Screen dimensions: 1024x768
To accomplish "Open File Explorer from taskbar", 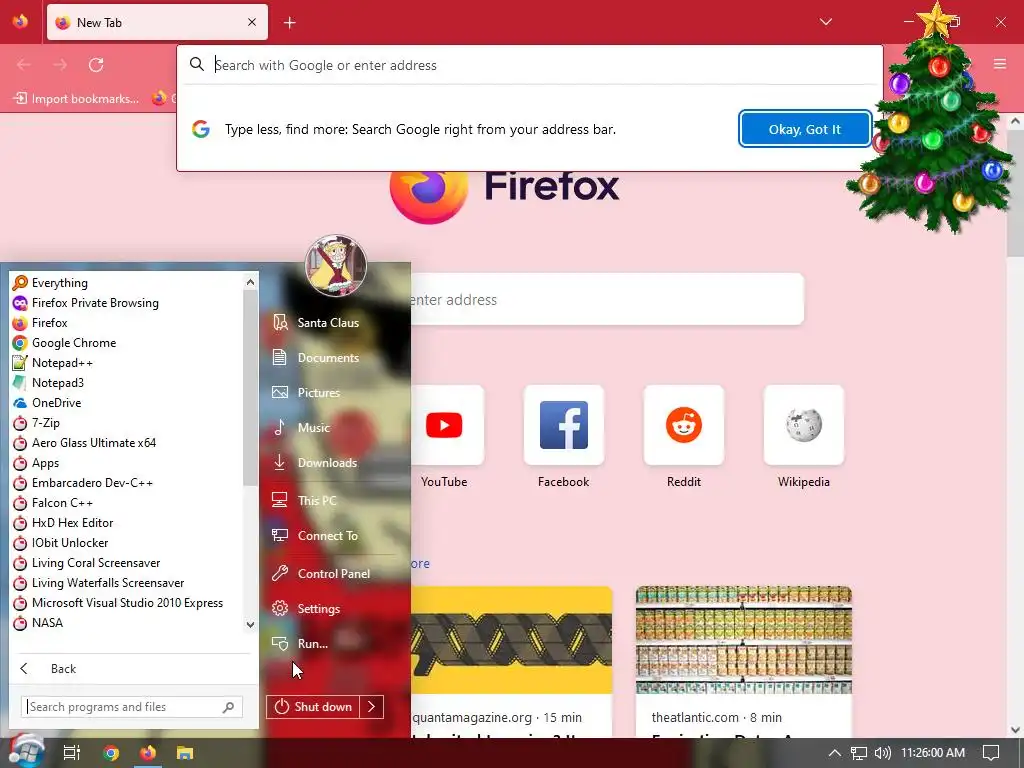I will point(185,753).
